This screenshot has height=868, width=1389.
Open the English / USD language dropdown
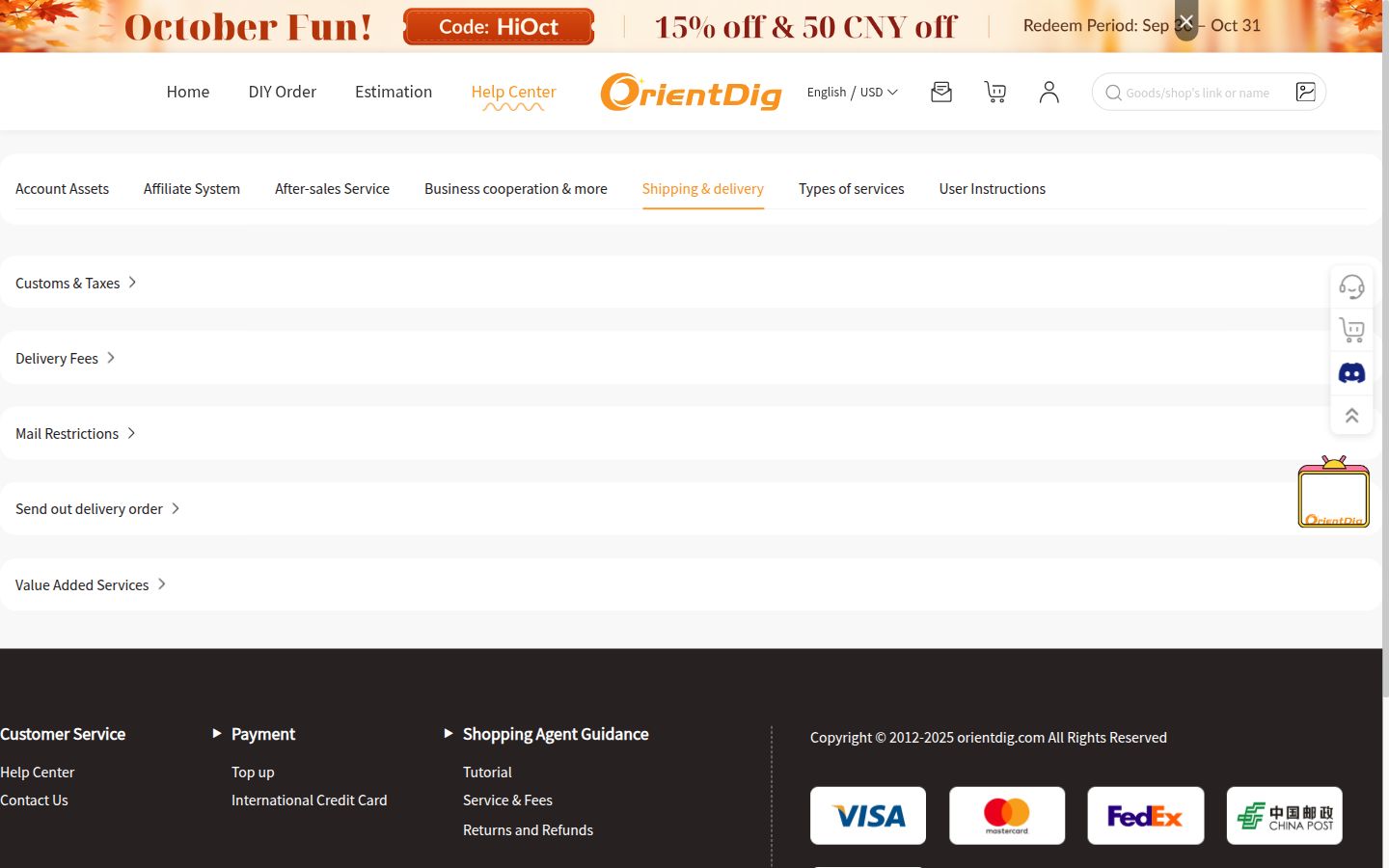point(853,93)
